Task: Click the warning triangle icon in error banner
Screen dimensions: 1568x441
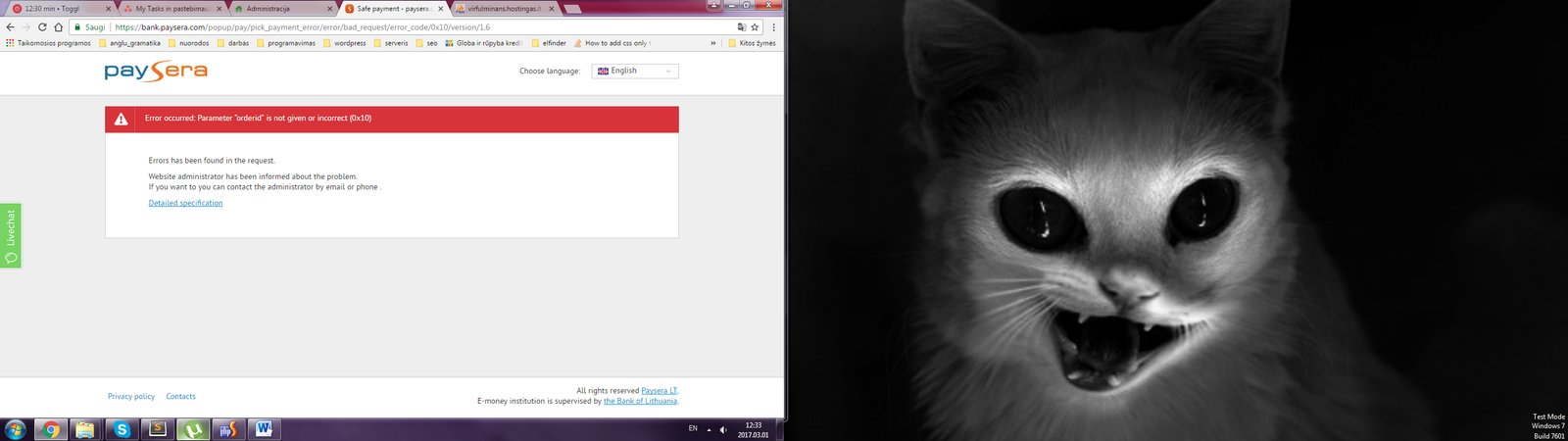Action: (x=121, y=119)
